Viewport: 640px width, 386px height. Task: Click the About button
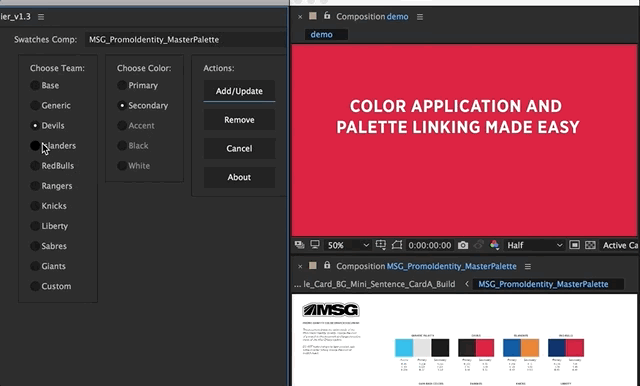pos(239,177)
